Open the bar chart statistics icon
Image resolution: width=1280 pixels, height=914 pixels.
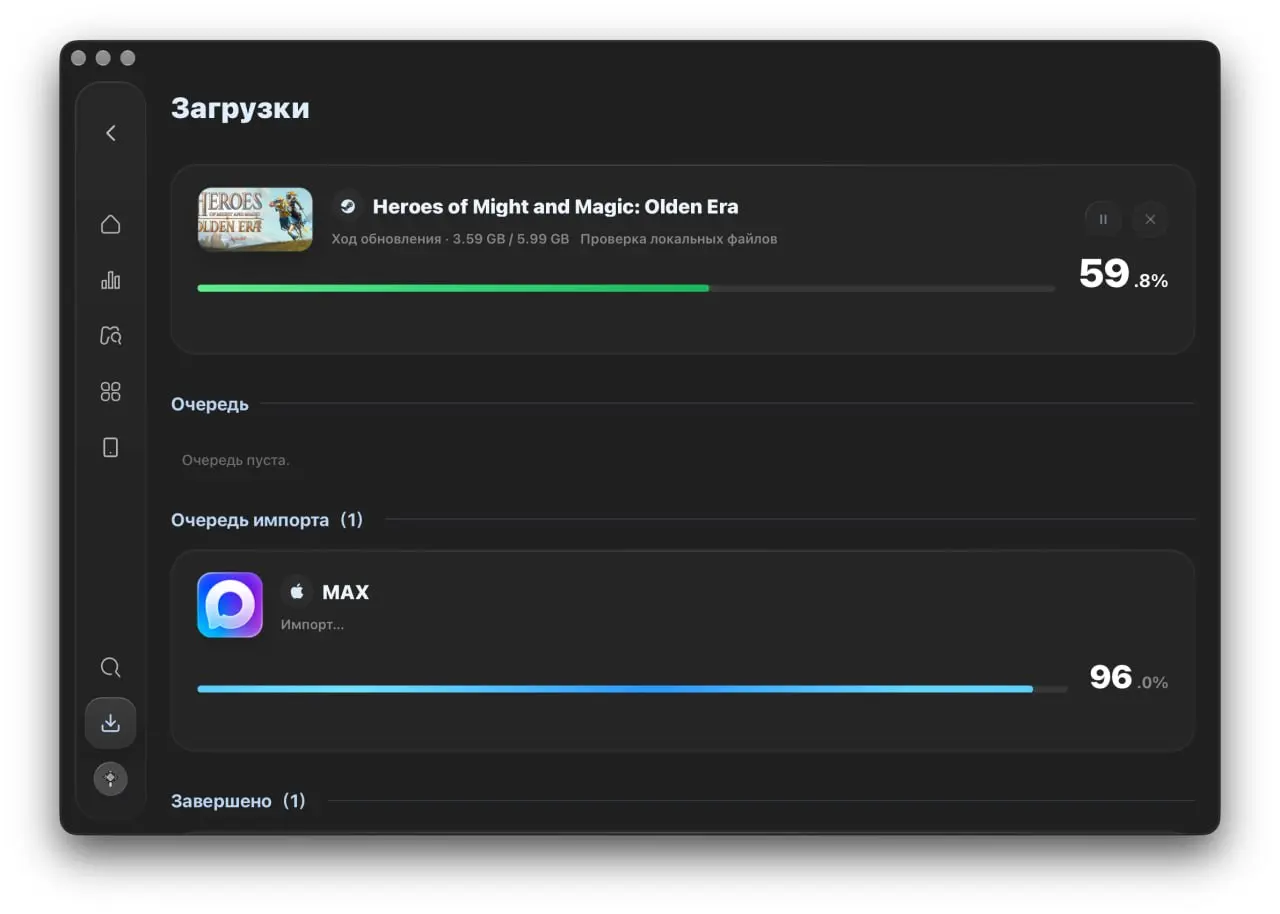click(111, 280)
